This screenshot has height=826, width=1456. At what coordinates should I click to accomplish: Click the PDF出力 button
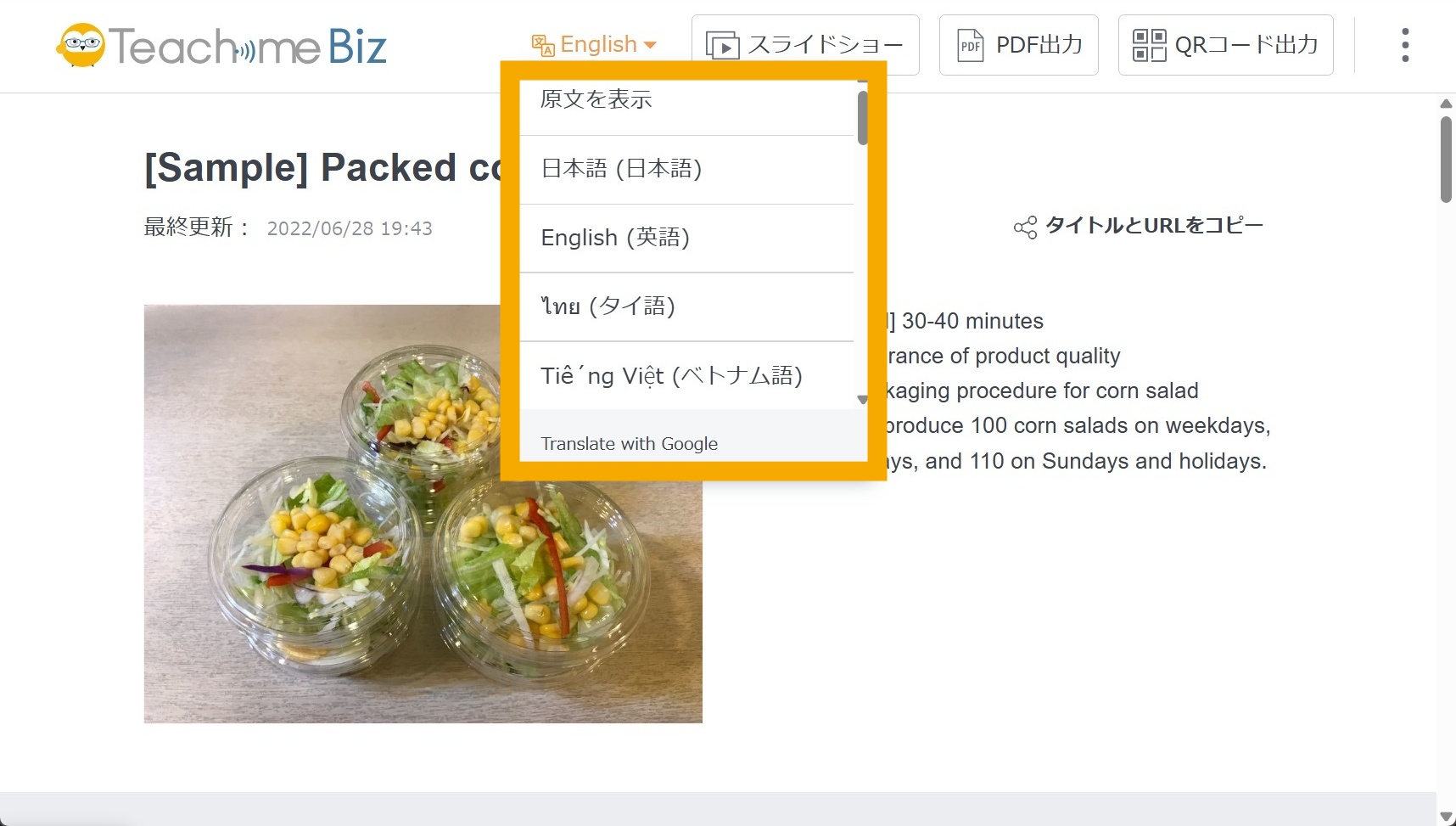1018,45
